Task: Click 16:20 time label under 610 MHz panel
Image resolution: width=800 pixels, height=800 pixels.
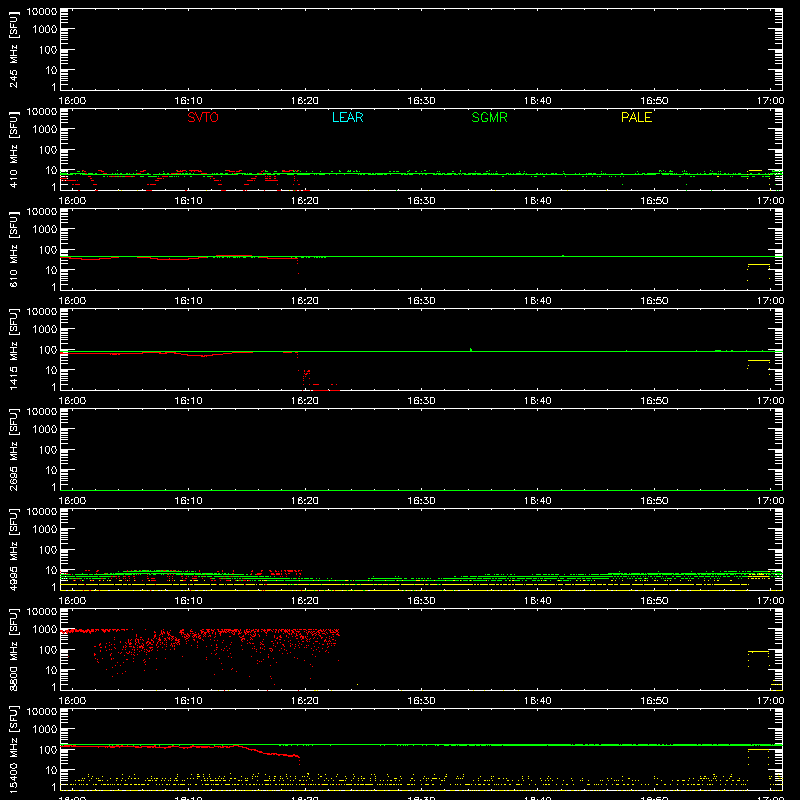Action: (305, 301)
